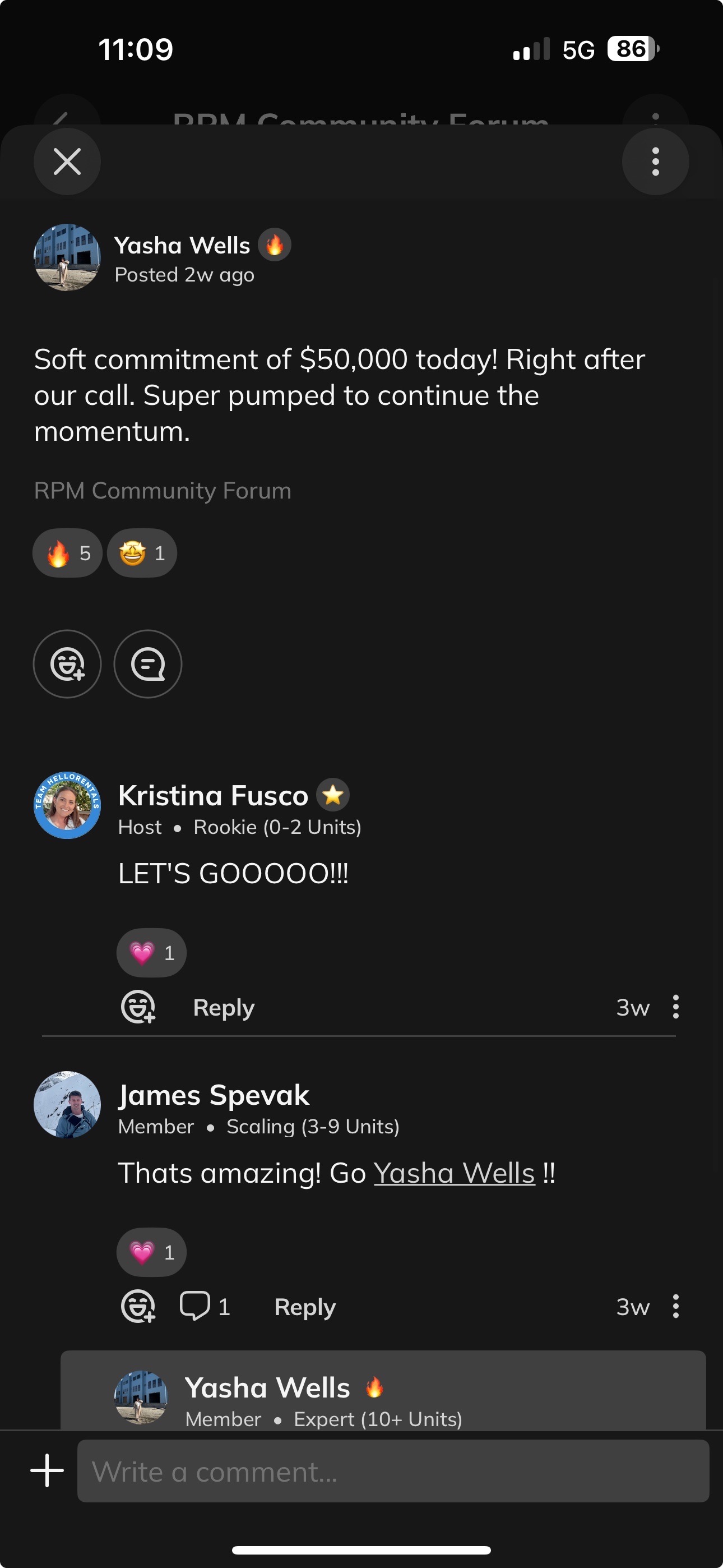This screenshot has height=1568, width=723.
Task: Open Kristina Fusco's avatar
Action: (x=67, y=805)
